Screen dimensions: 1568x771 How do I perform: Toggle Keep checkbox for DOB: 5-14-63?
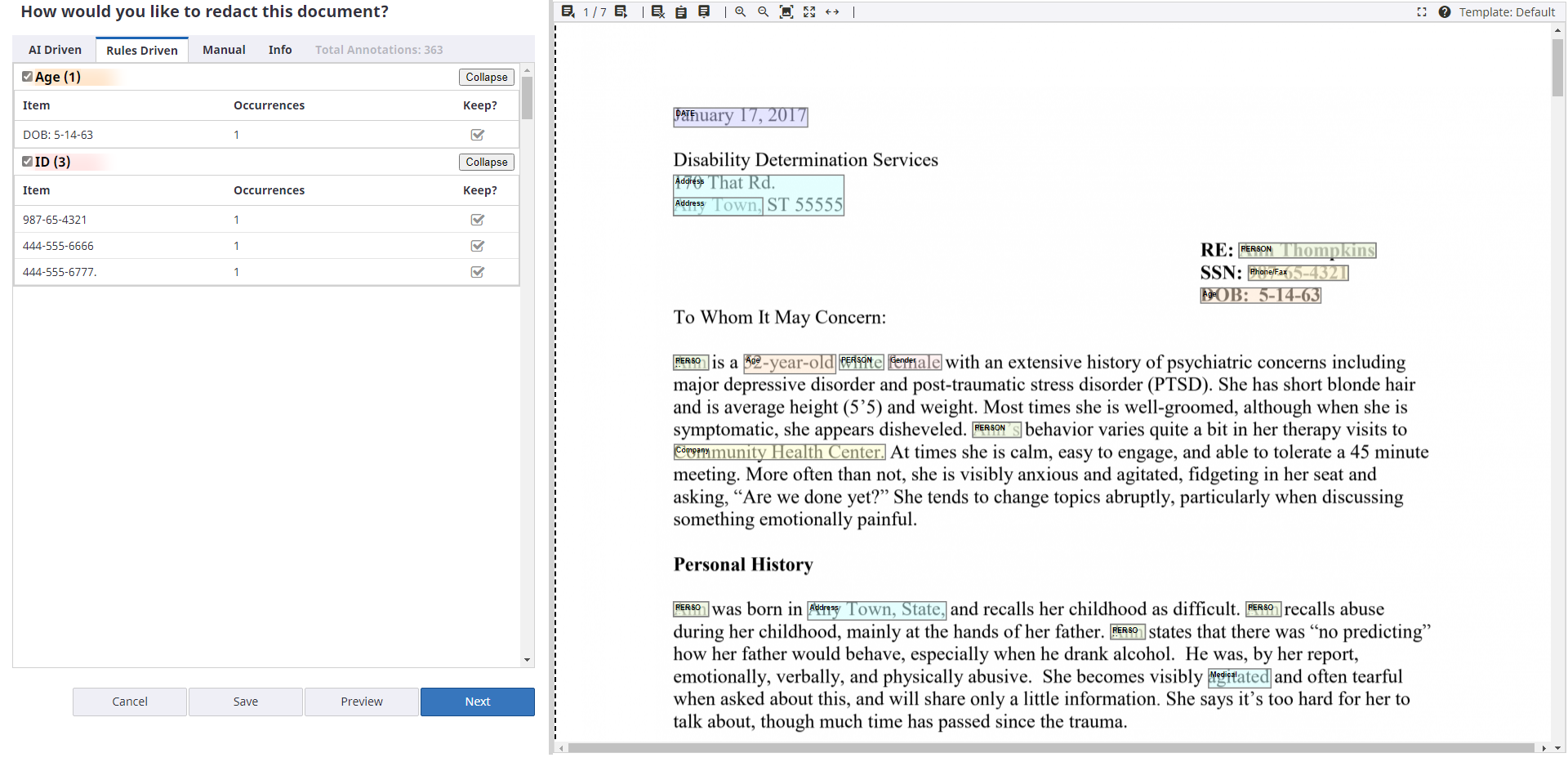(x=478, y=135)
